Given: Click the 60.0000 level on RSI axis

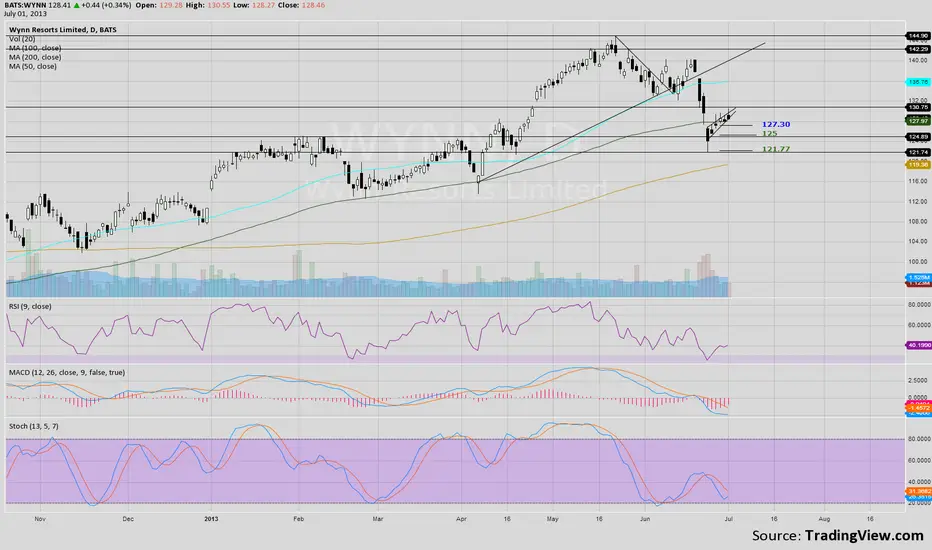Looking at the screenshot, I should tap(920, 325).
